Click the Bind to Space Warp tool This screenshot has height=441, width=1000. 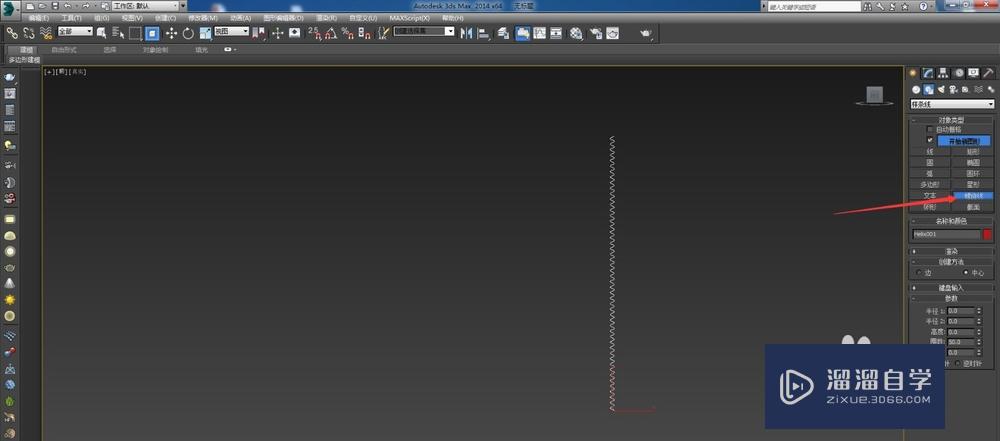[45, 33]
